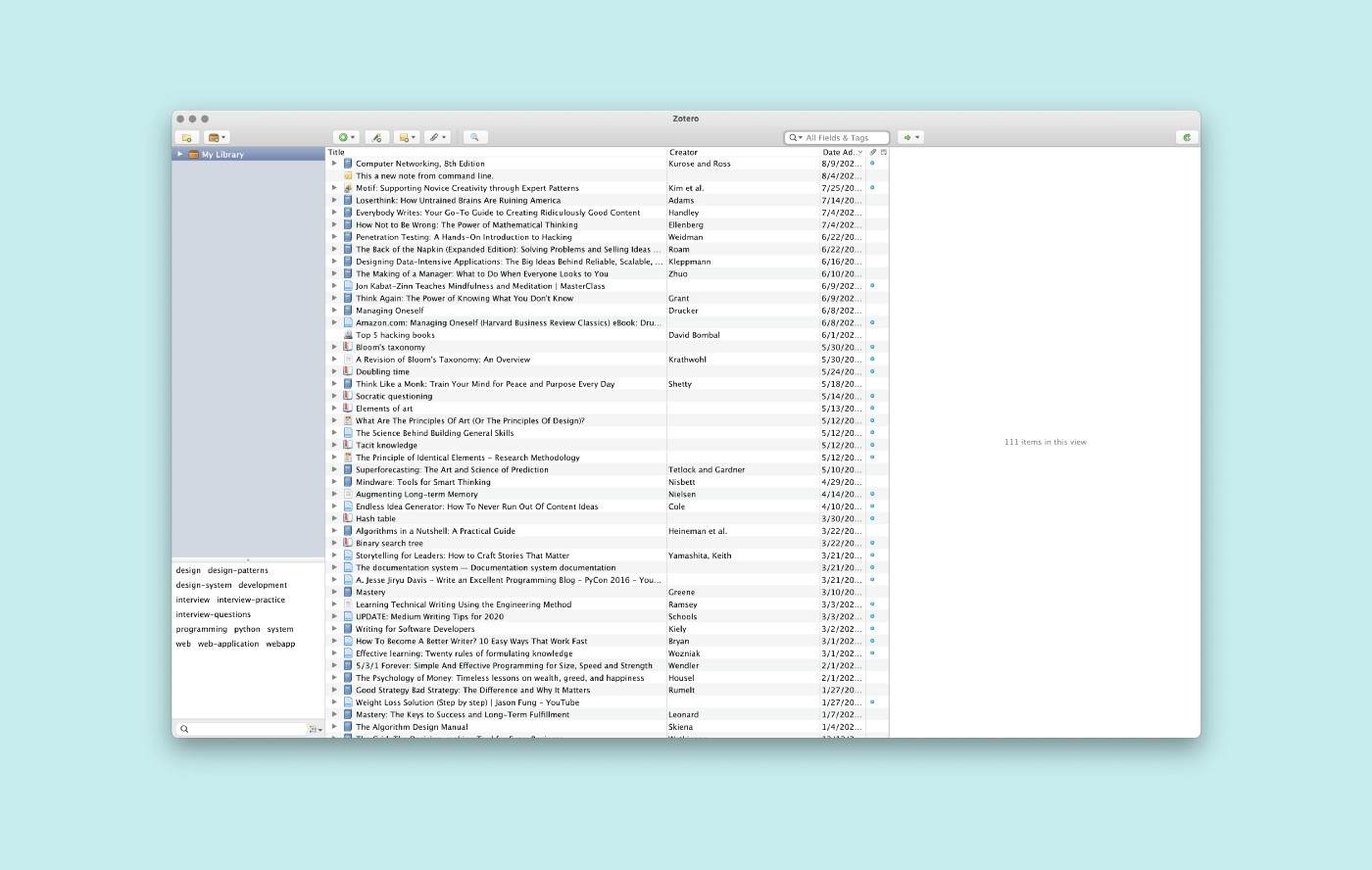Sort items by Creator column header
The image size is (1372, 870).
742,152
